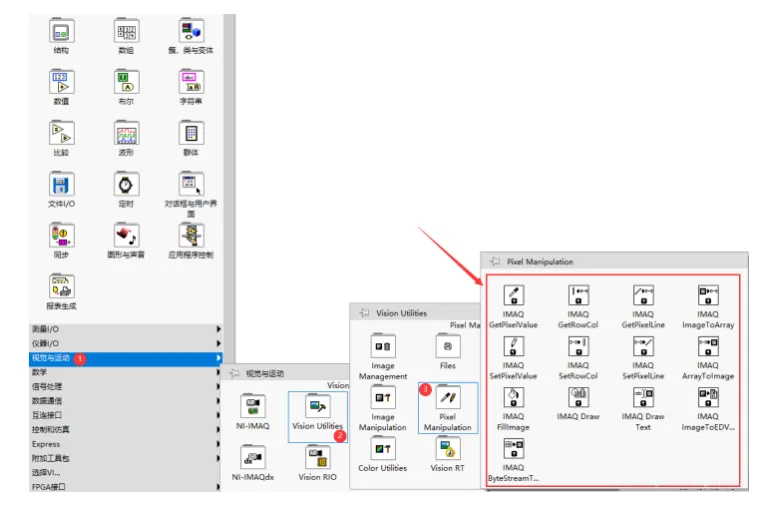Open the Vision RIO subpalette
769x513 pixels.
(x=318, y=458)
